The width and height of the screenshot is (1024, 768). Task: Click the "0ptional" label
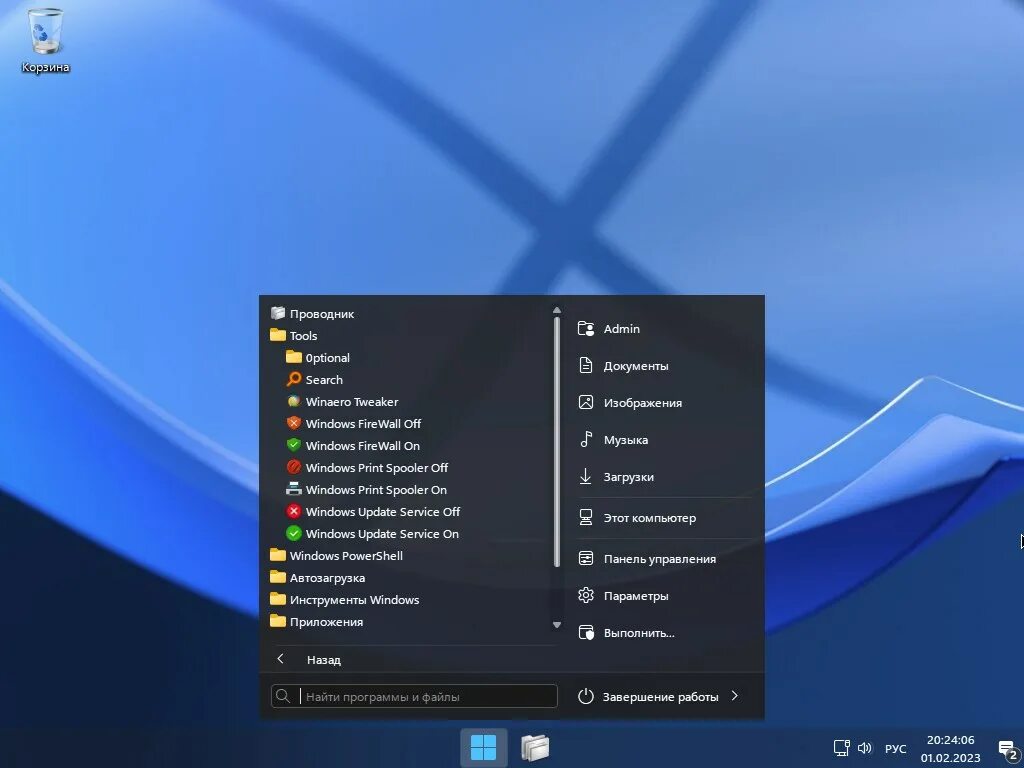(328, 358)
